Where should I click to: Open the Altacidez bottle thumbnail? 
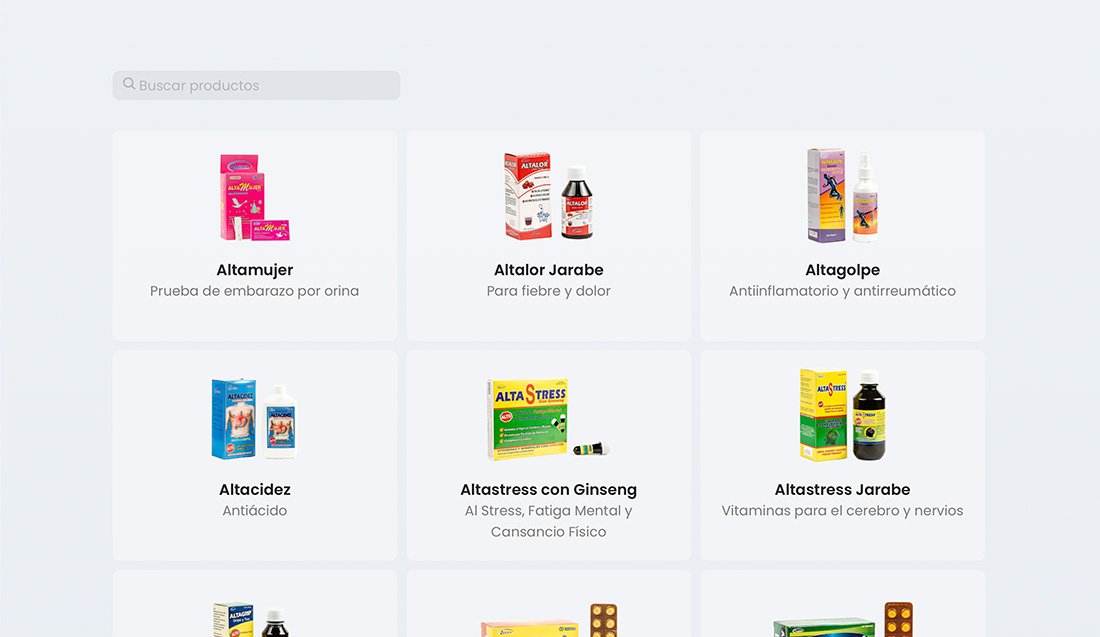(255, 419)
